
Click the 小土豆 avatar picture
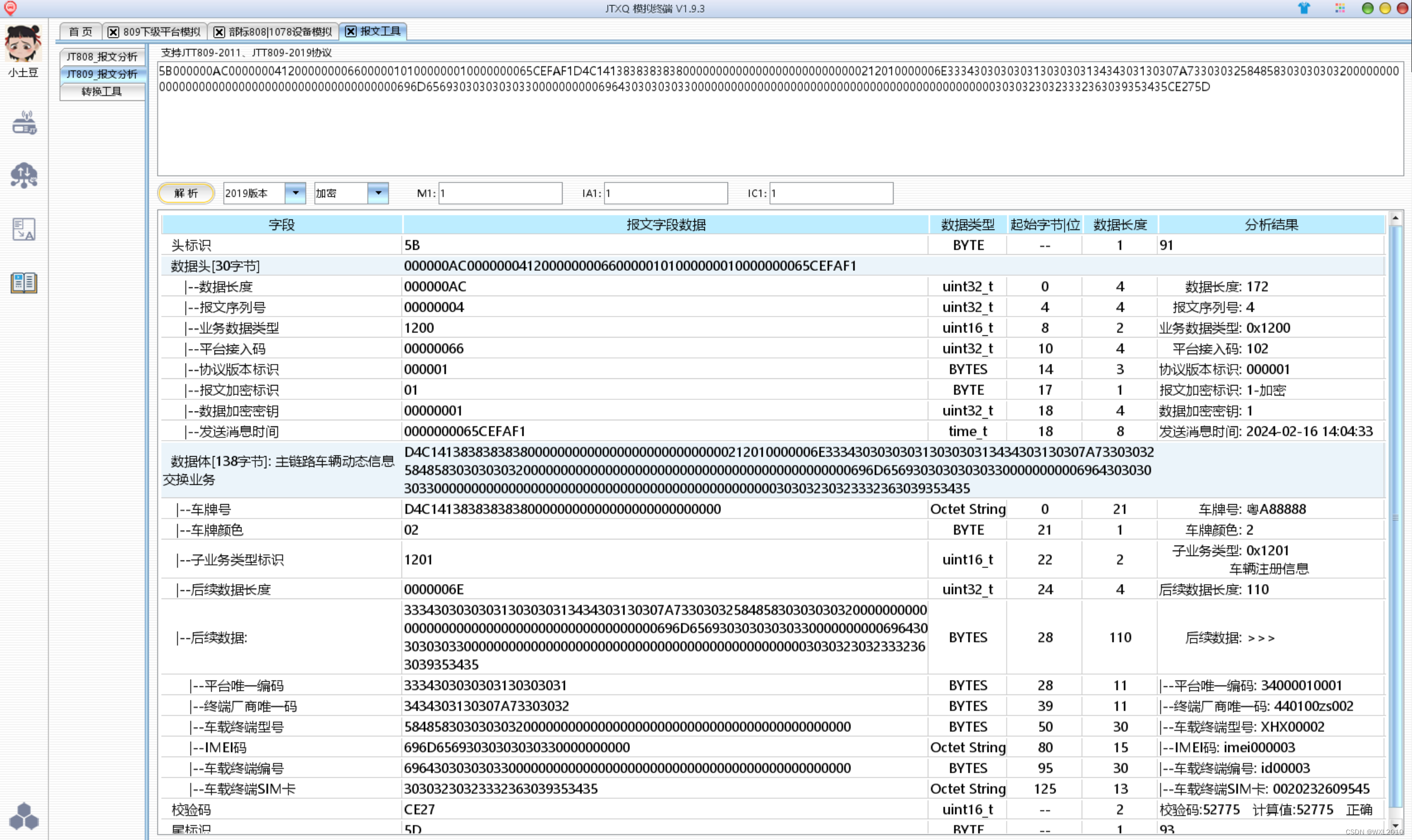click(x=23, y=43)
